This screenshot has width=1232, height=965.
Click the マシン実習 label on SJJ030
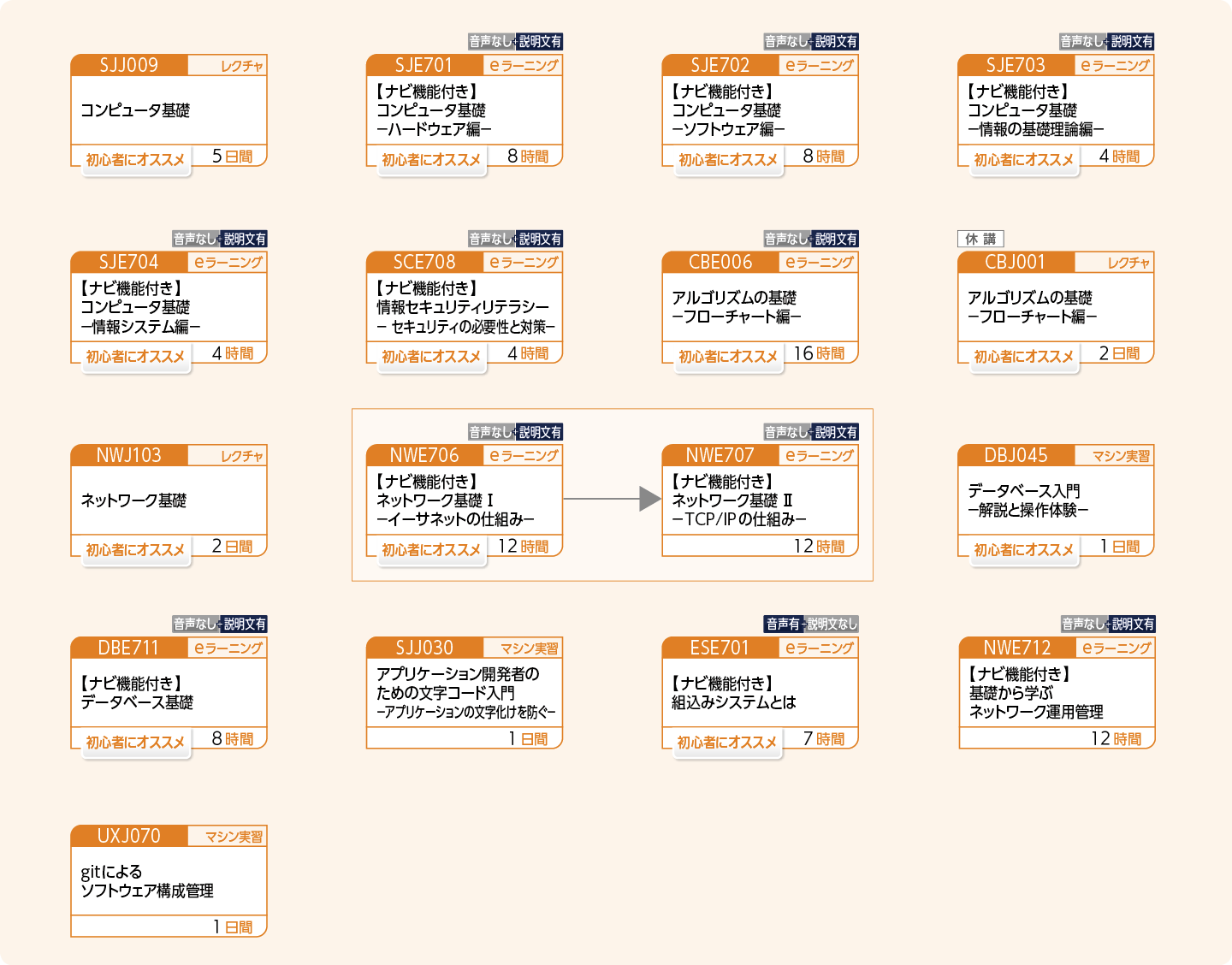point(529,648)
